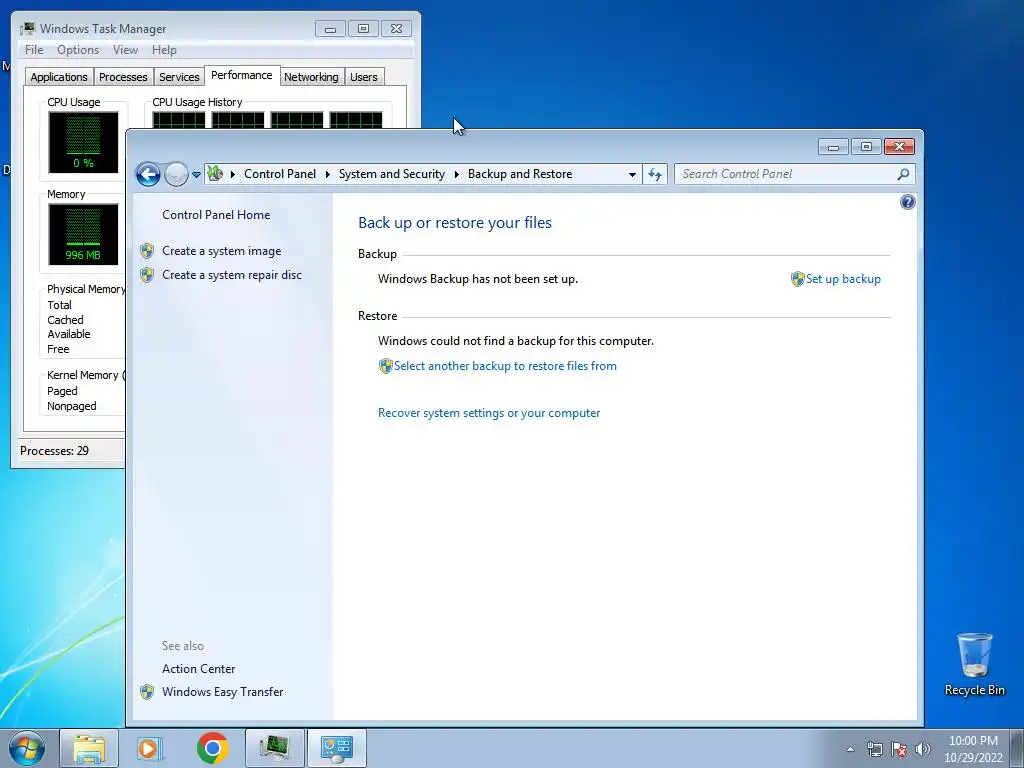Click the Memory 996 MB gauge
The image size is (1024, 768).
(83, 234)
